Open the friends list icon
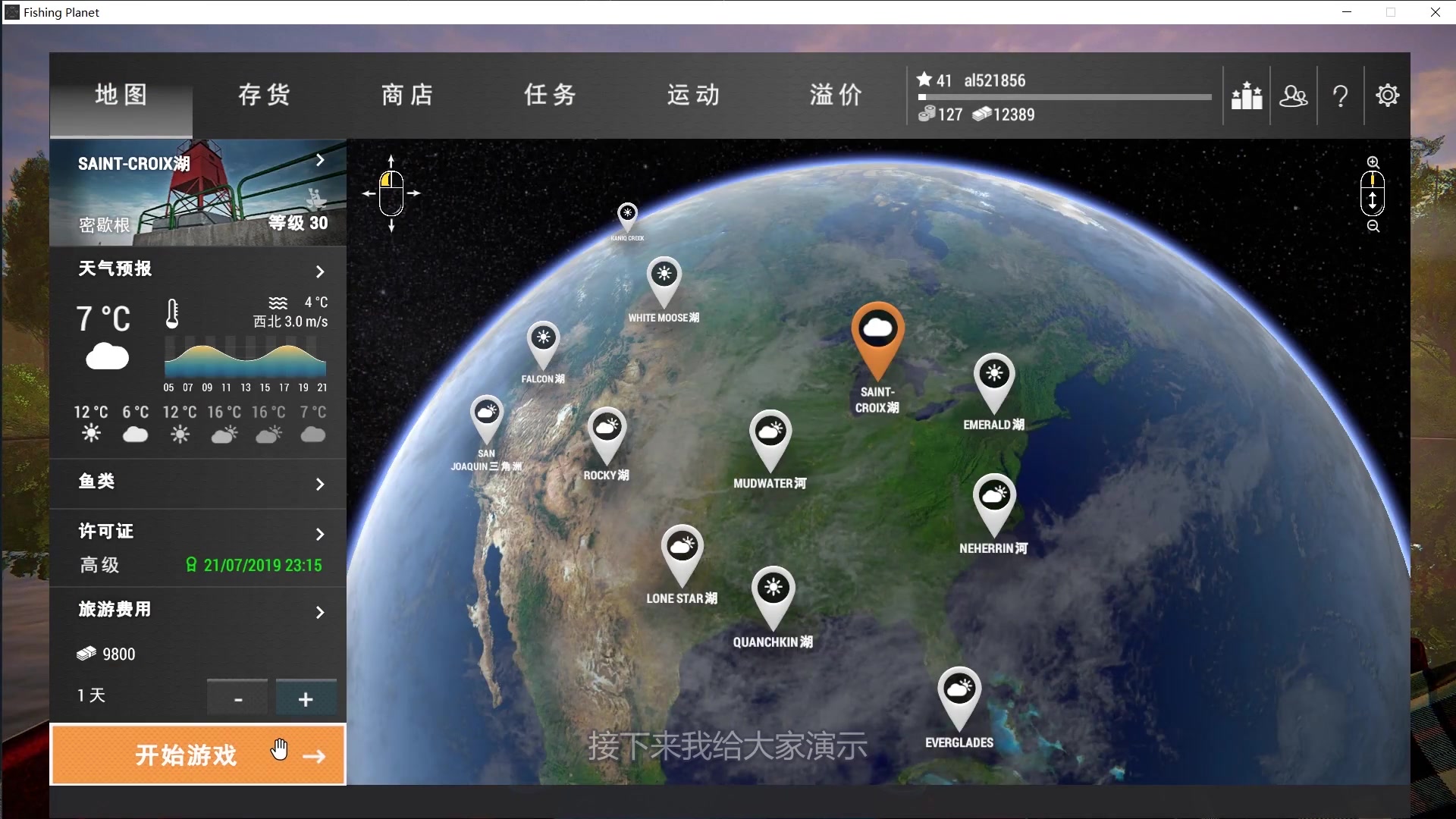Screen dimensions: 1456x819 [x=1294, y=96]
